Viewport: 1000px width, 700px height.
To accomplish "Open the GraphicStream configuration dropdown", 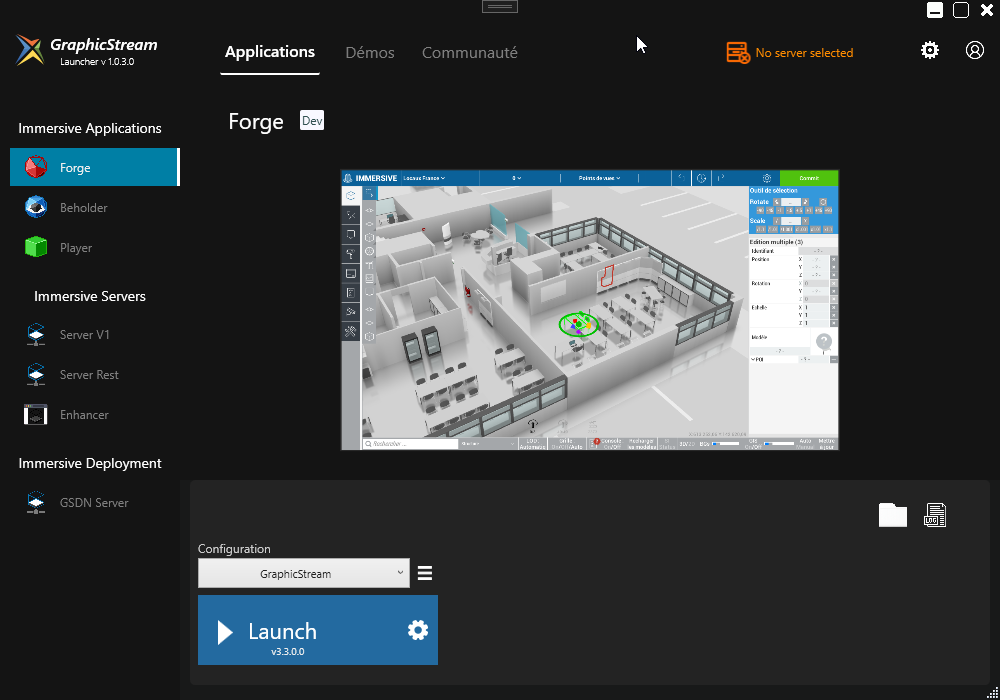I will (x=304, y=573).
